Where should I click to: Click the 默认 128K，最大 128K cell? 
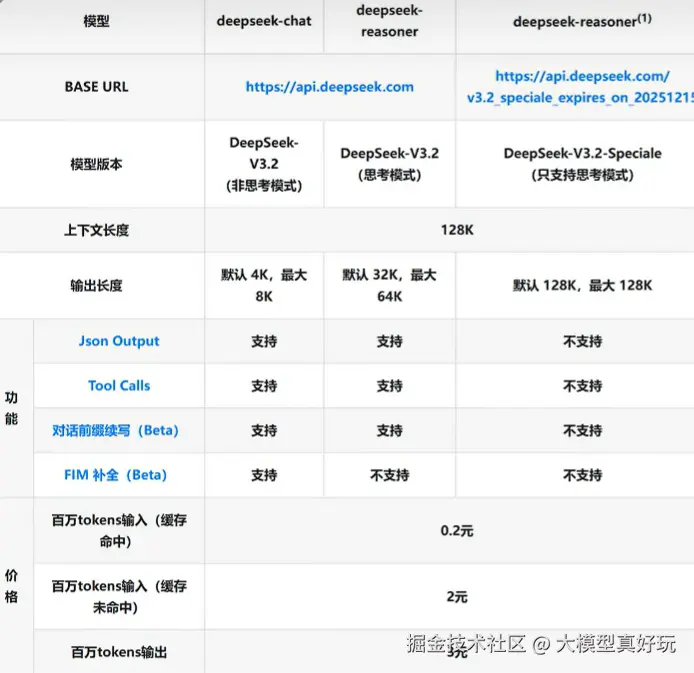click(x=582, y=285)
